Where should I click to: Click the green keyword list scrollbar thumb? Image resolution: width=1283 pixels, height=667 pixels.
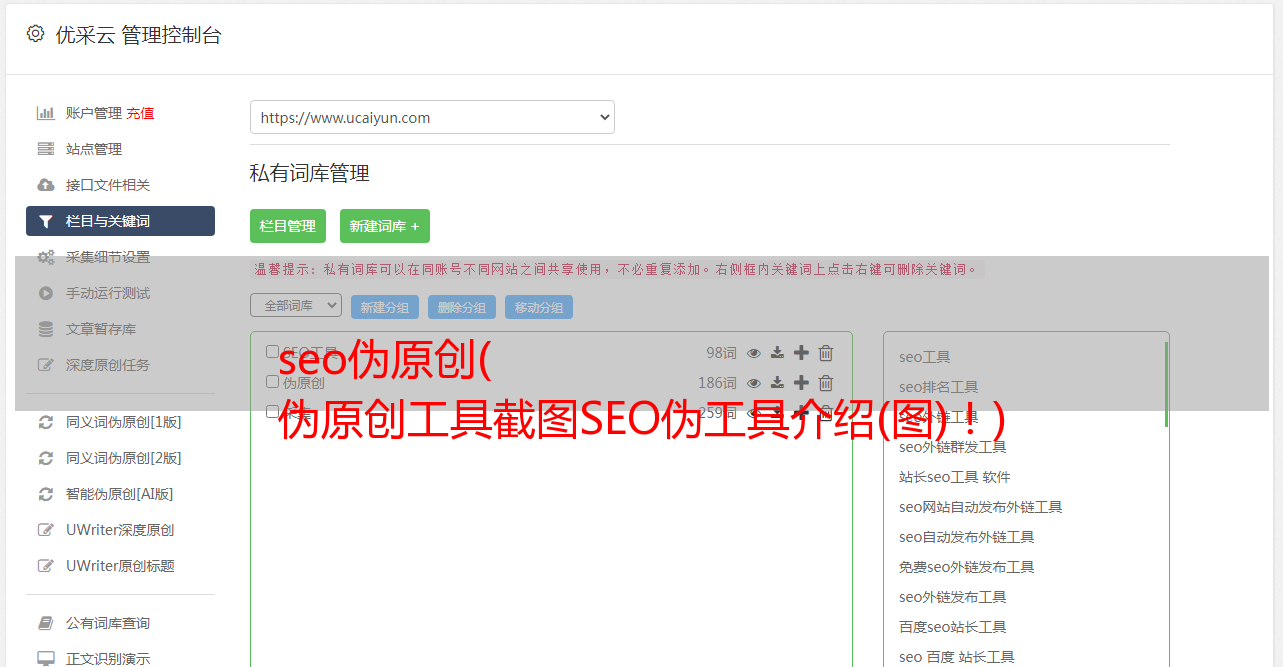click(1166, 384)
